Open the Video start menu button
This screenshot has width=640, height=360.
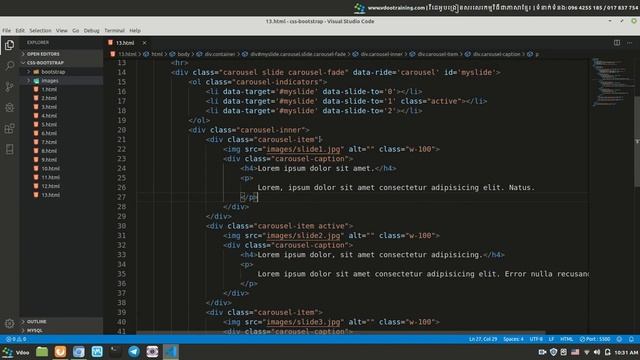point(16,352)
